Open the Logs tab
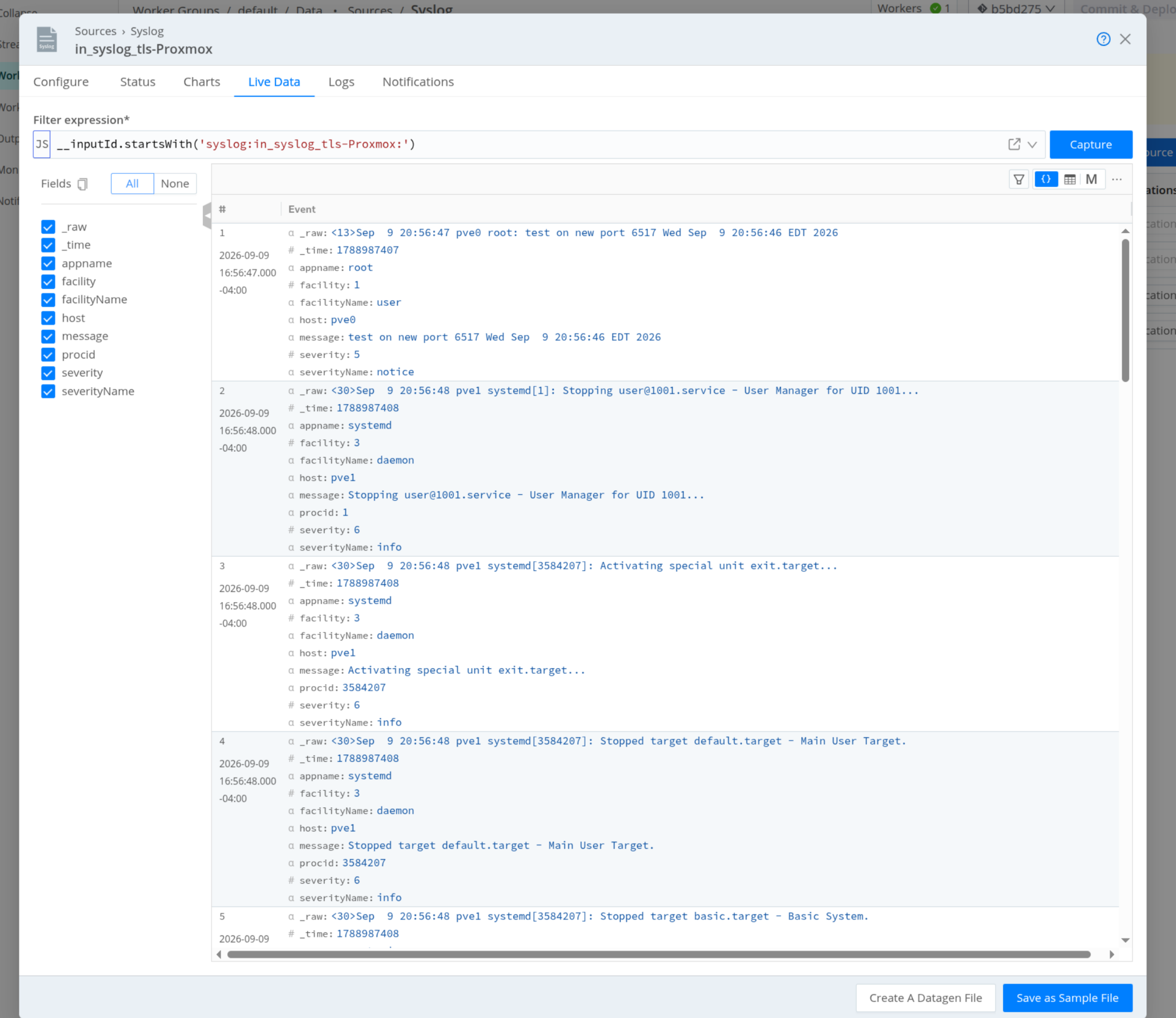Screen dimensions: 1176x1018 (341, 82)
